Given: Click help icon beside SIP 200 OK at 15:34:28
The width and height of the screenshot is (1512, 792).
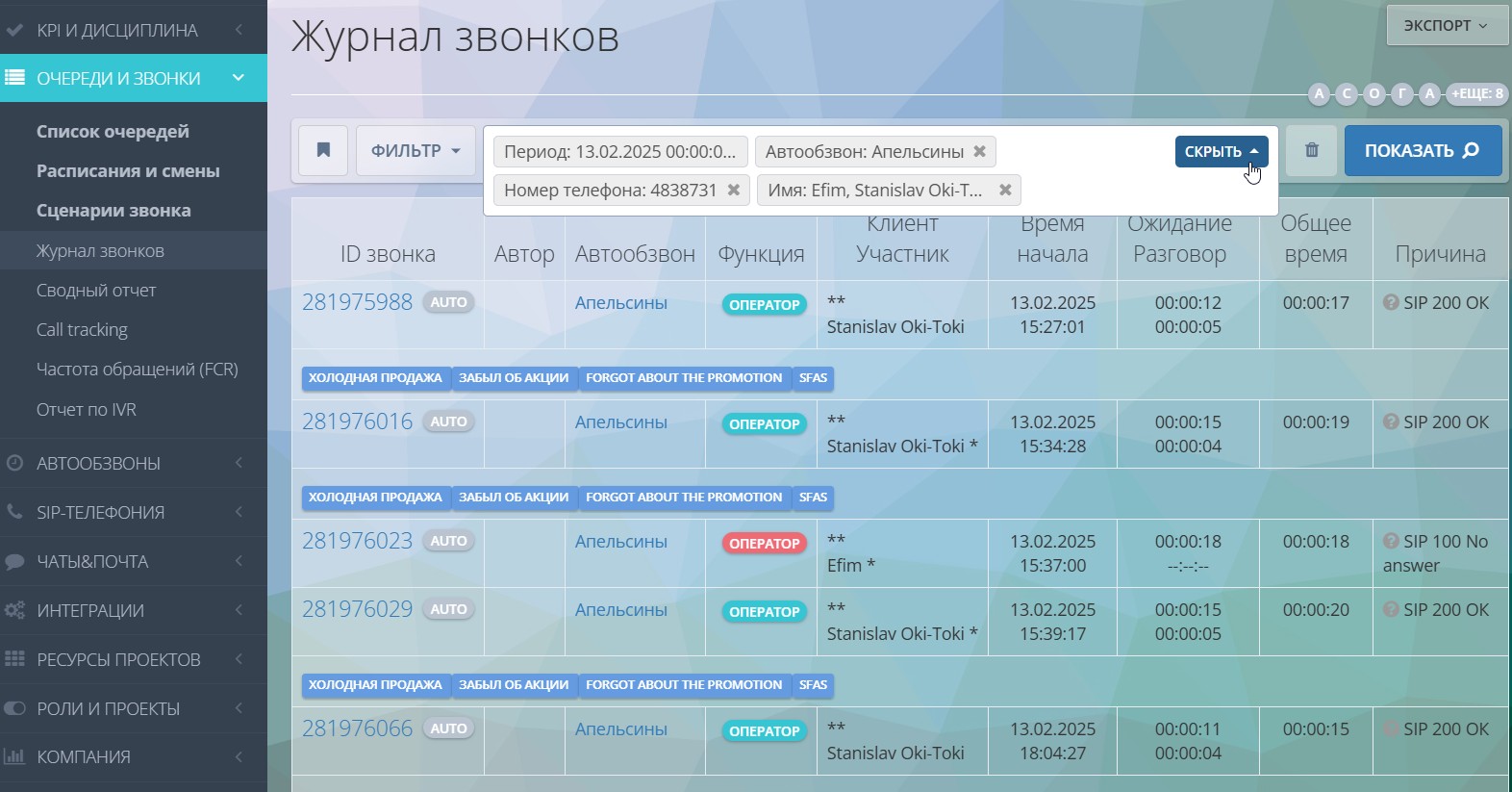Looking at the screenshot, I should (1391, 422).
